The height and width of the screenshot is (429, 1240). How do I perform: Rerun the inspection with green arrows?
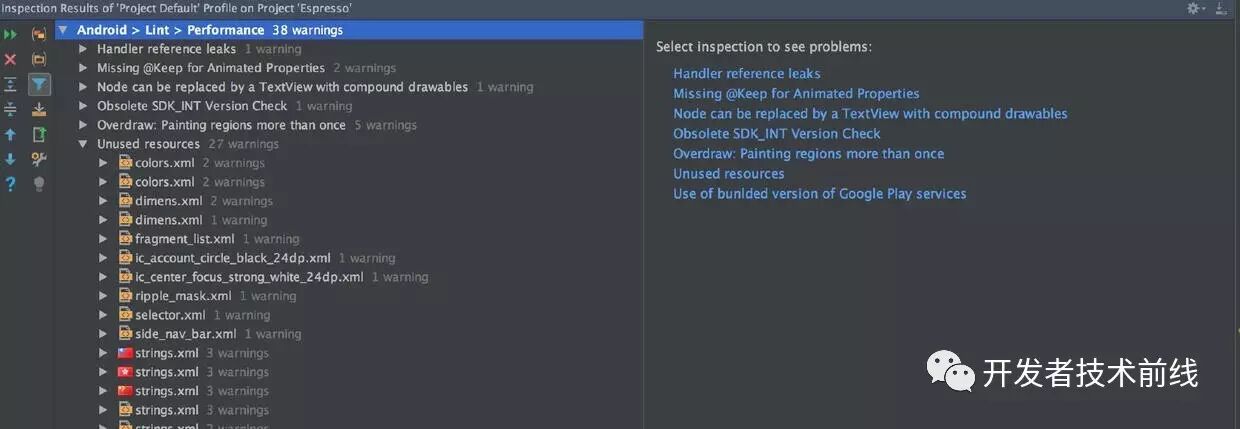tap(11, 34)
